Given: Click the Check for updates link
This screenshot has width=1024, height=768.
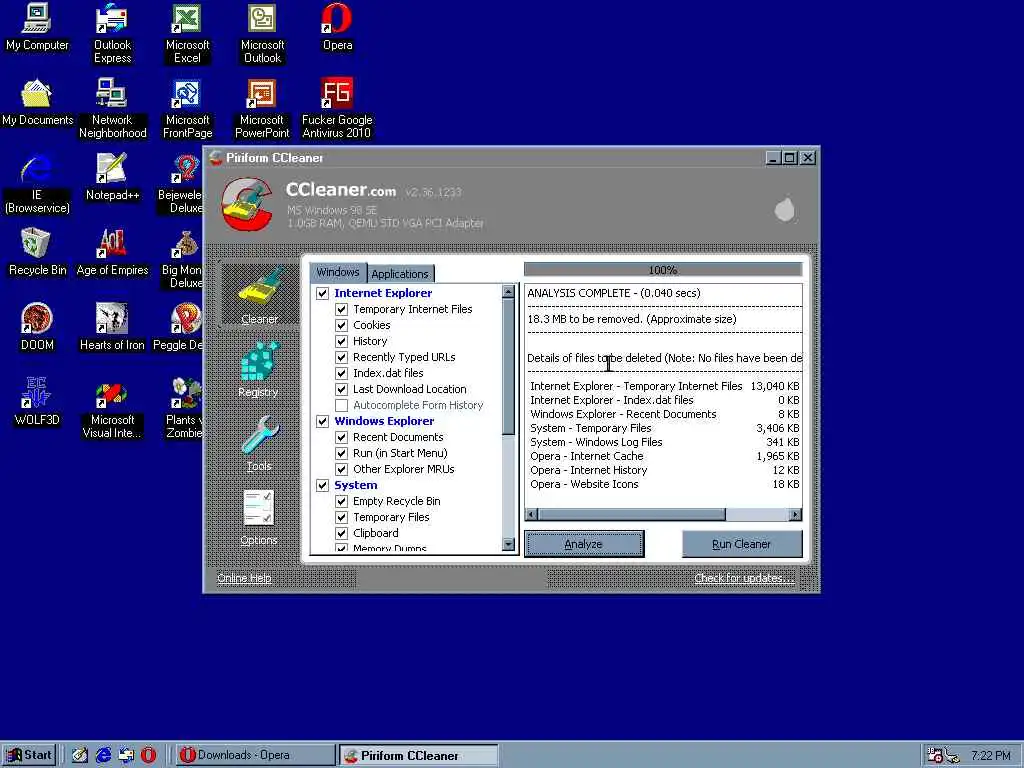Looking at the screenshot, I should tap(744, 578).
